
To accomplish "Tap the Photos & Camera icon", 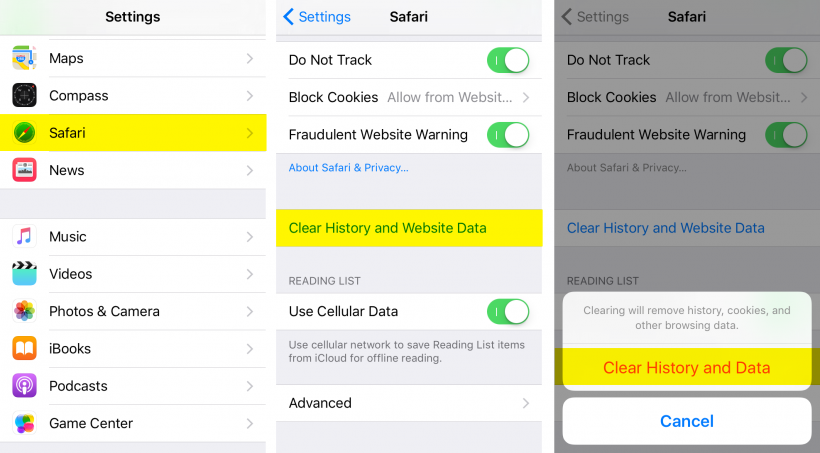I will pos(25,311).
